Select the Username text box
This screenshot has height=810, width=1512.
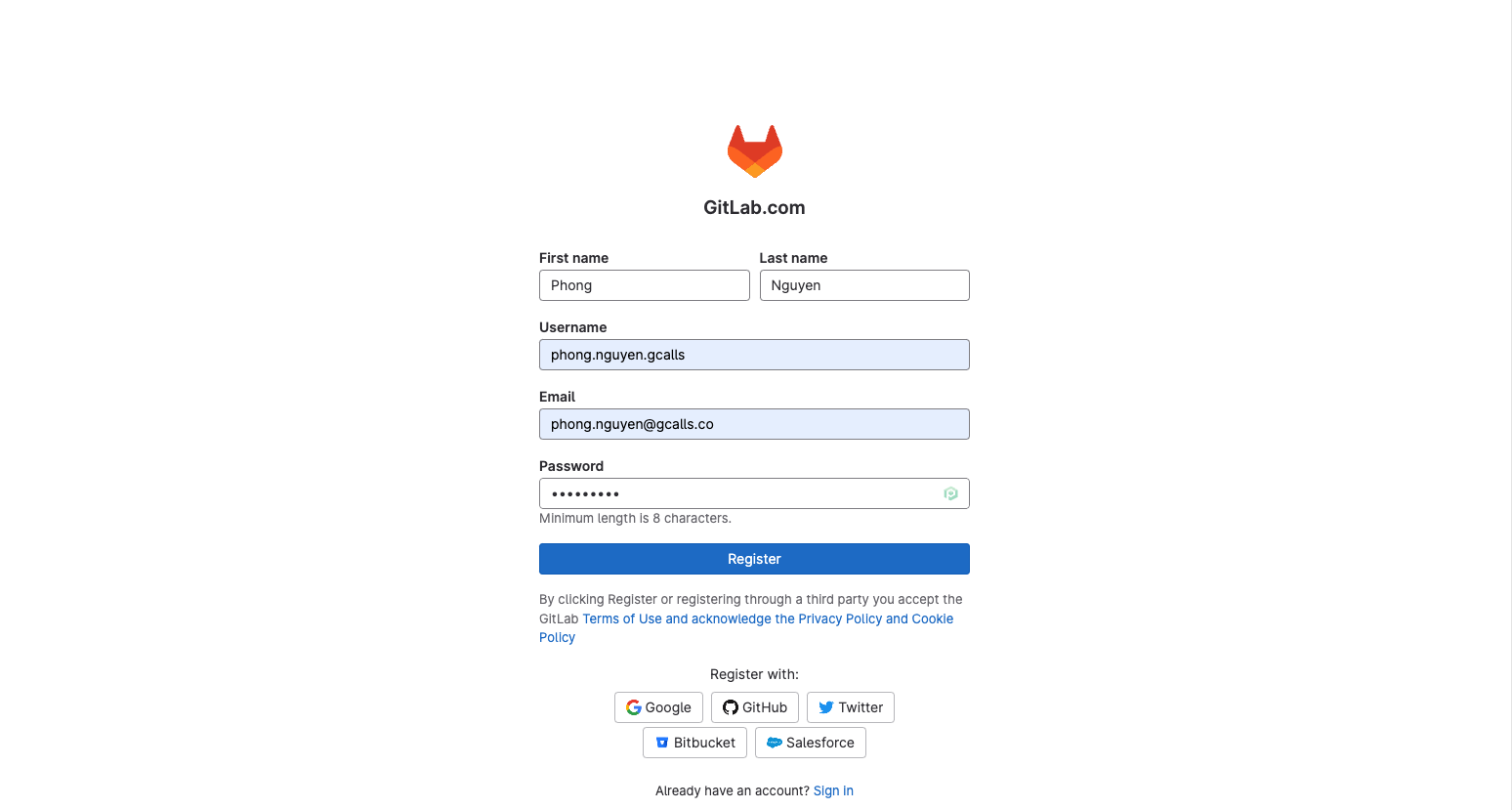pos(754,355)
